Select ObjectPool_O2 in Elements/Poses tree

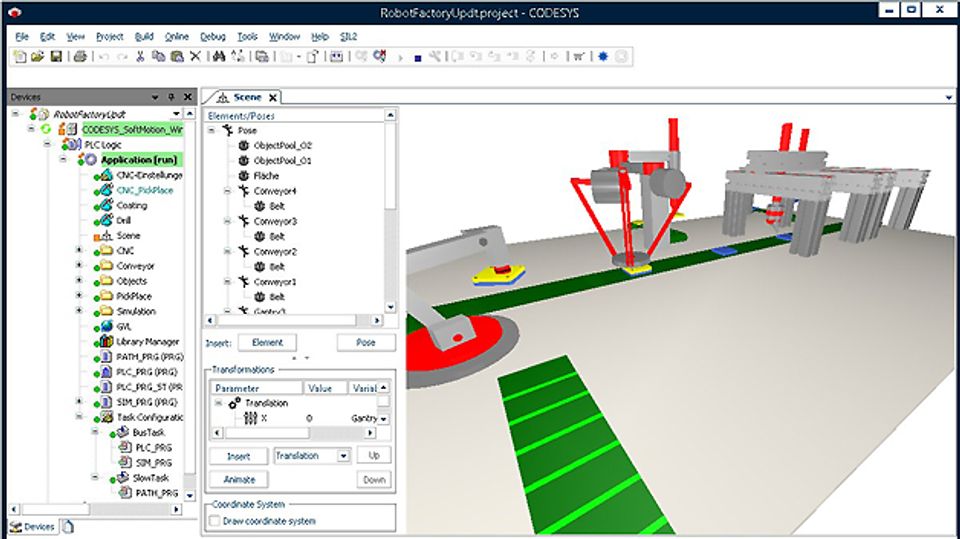click(x=282, y=146)
